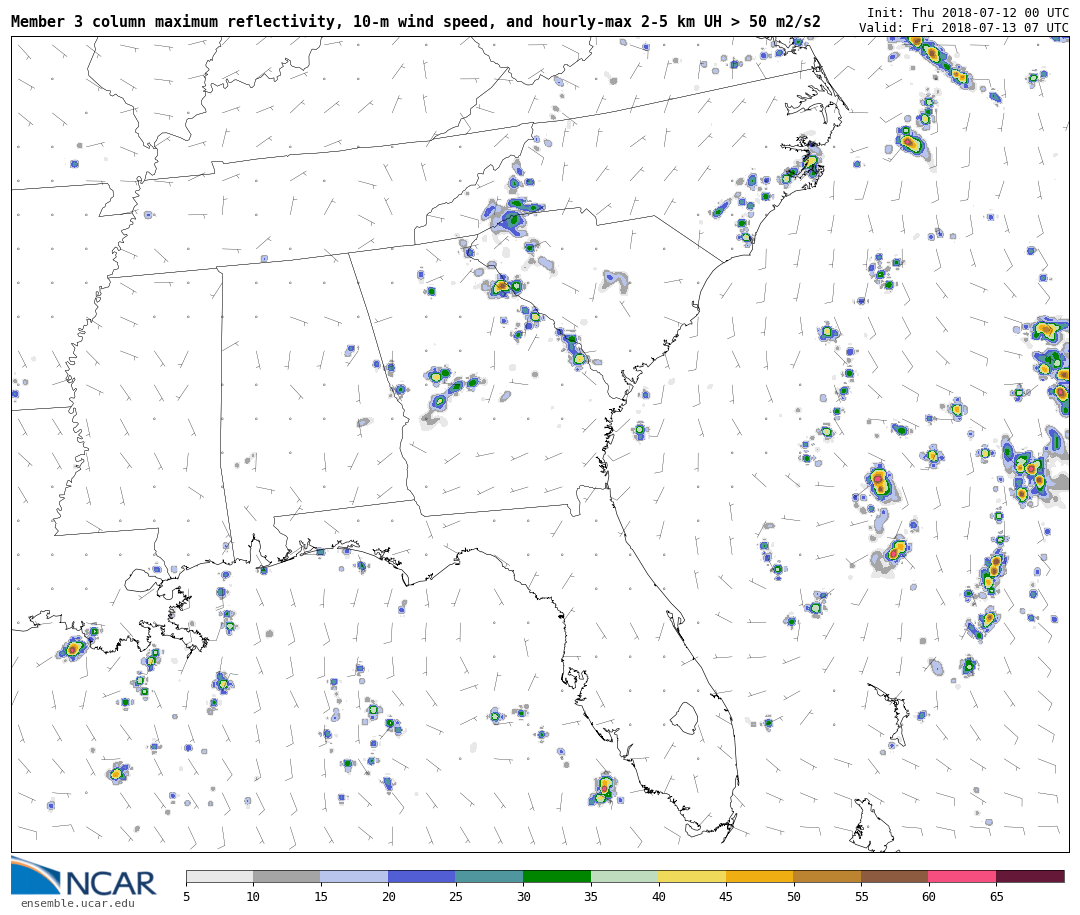Viewport: 1080px width, 915px height.
Task: Pick the blue 20–25 colorbar swatch
Action: click(422, 877)
